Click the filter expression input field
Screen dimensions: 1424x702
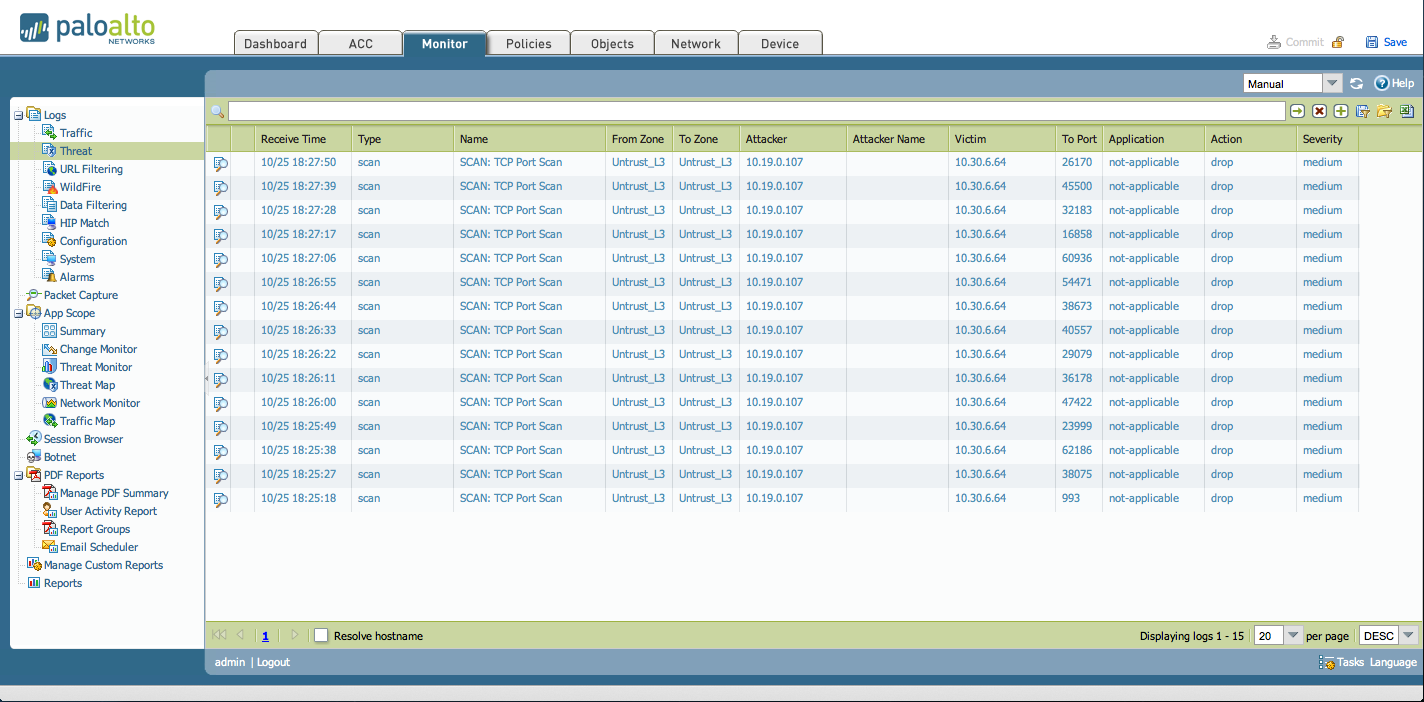tap(756, 111)
